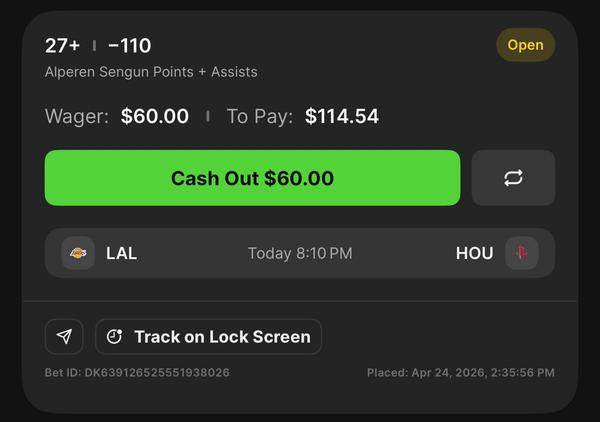
Task: Click the $60.00 wager amount
Action: pyautogui.click(x=155, y=116)
